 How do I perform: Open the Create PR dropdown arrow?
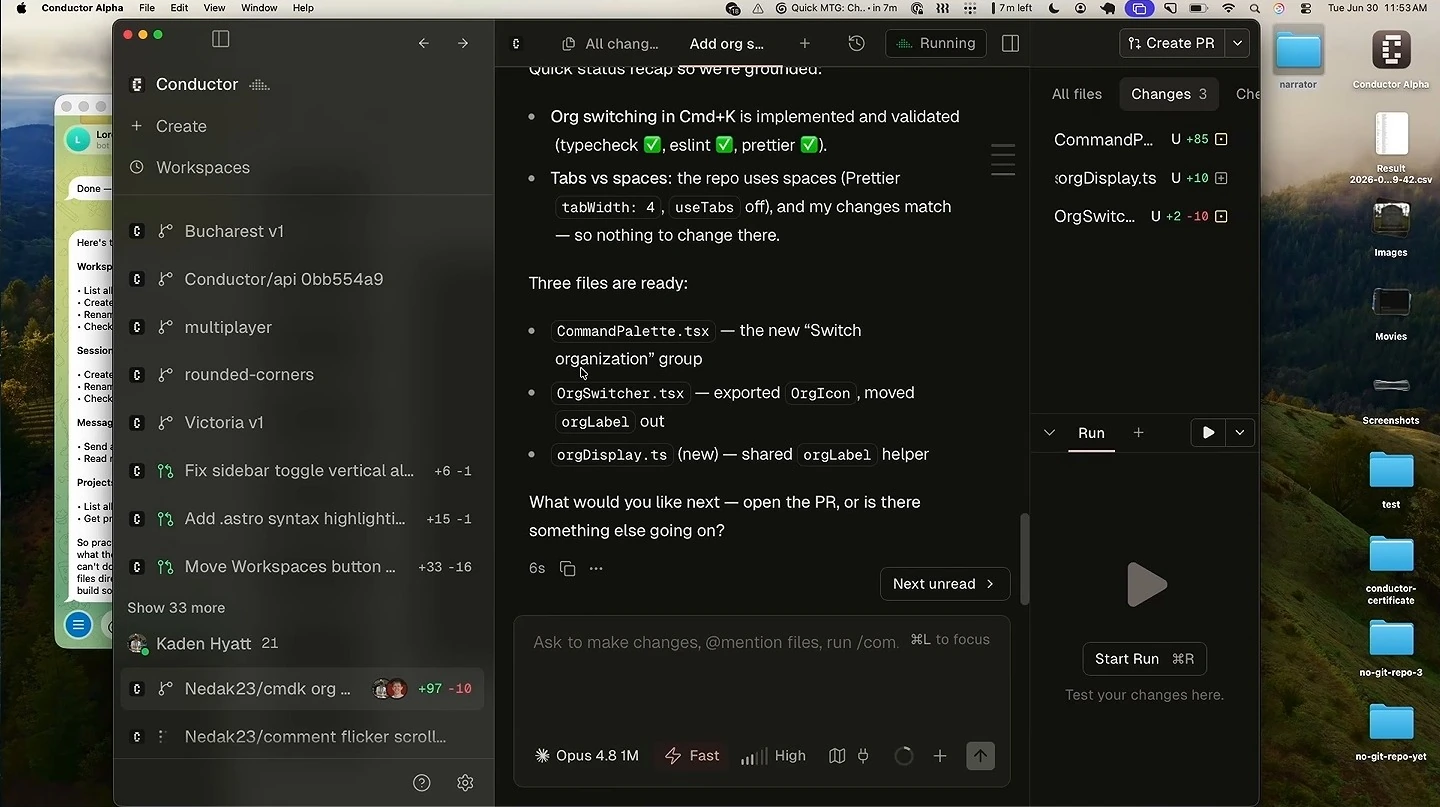click(1238, 43)
